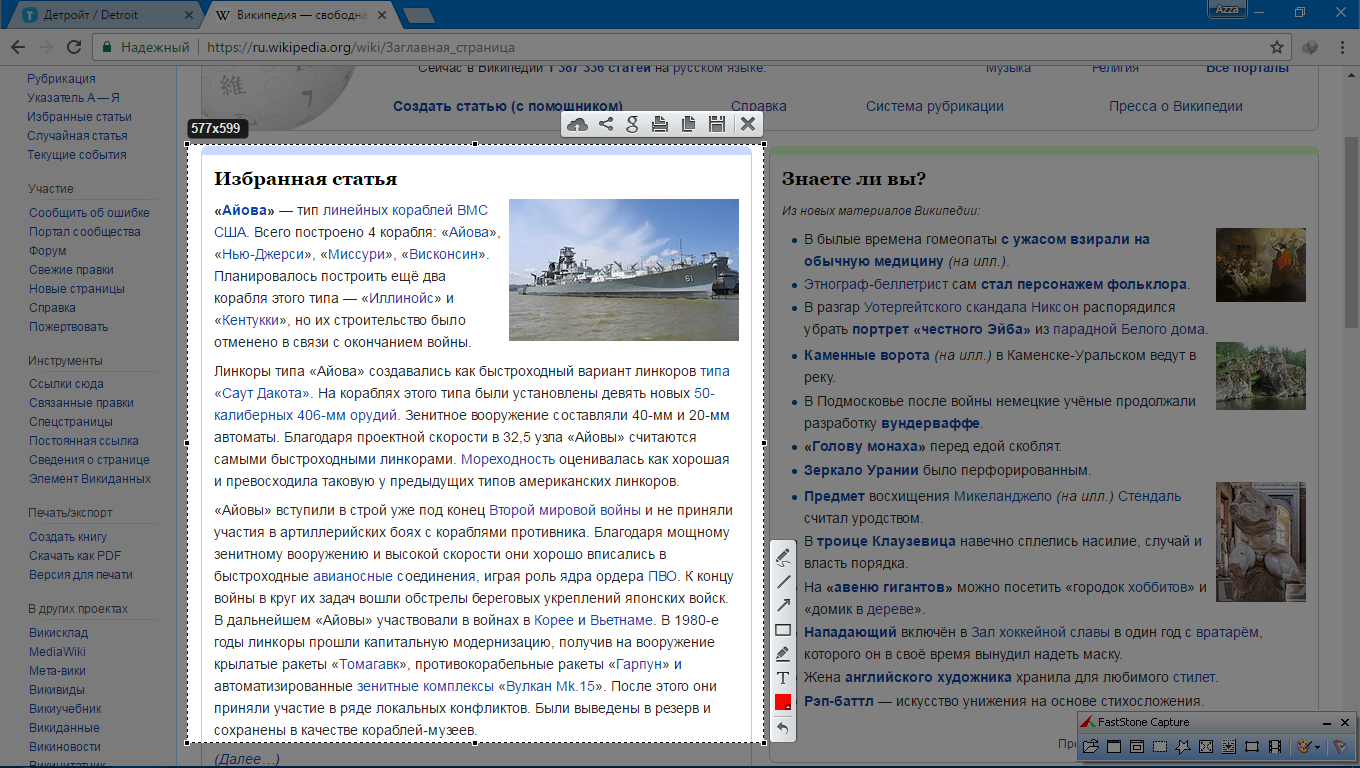Screen dimensions: 1360x768
Task: Capture full screen in FastStone
Action: (1206, 746)
